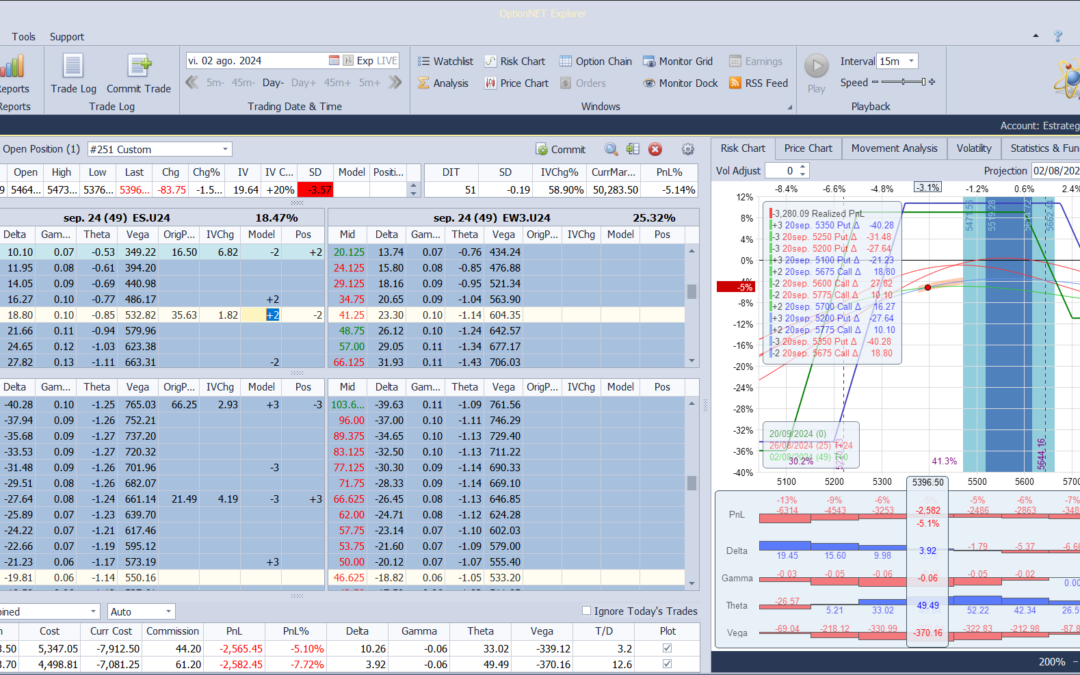Click the bar toggle icon left of Exp
Viewport: 1080px width, 675px height.
click(349, 61)
